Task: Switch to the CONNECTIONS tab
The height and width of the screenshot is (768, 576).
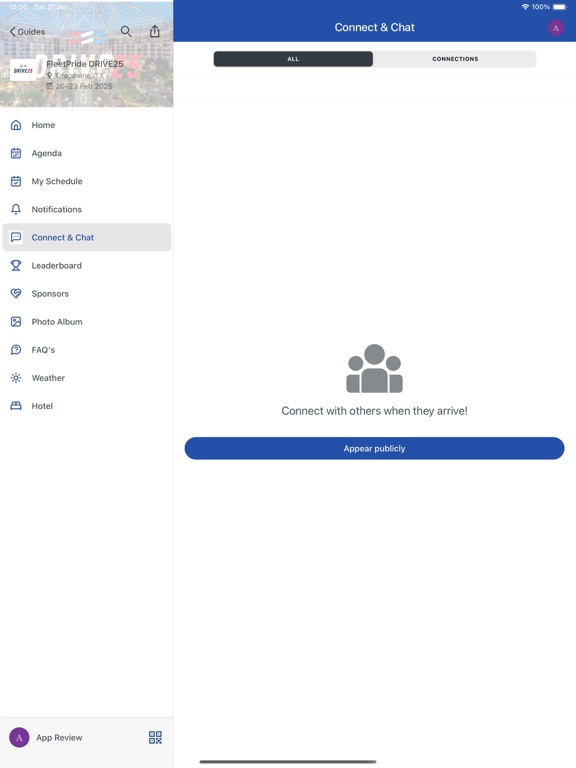Action: click(x=455, y=59)
